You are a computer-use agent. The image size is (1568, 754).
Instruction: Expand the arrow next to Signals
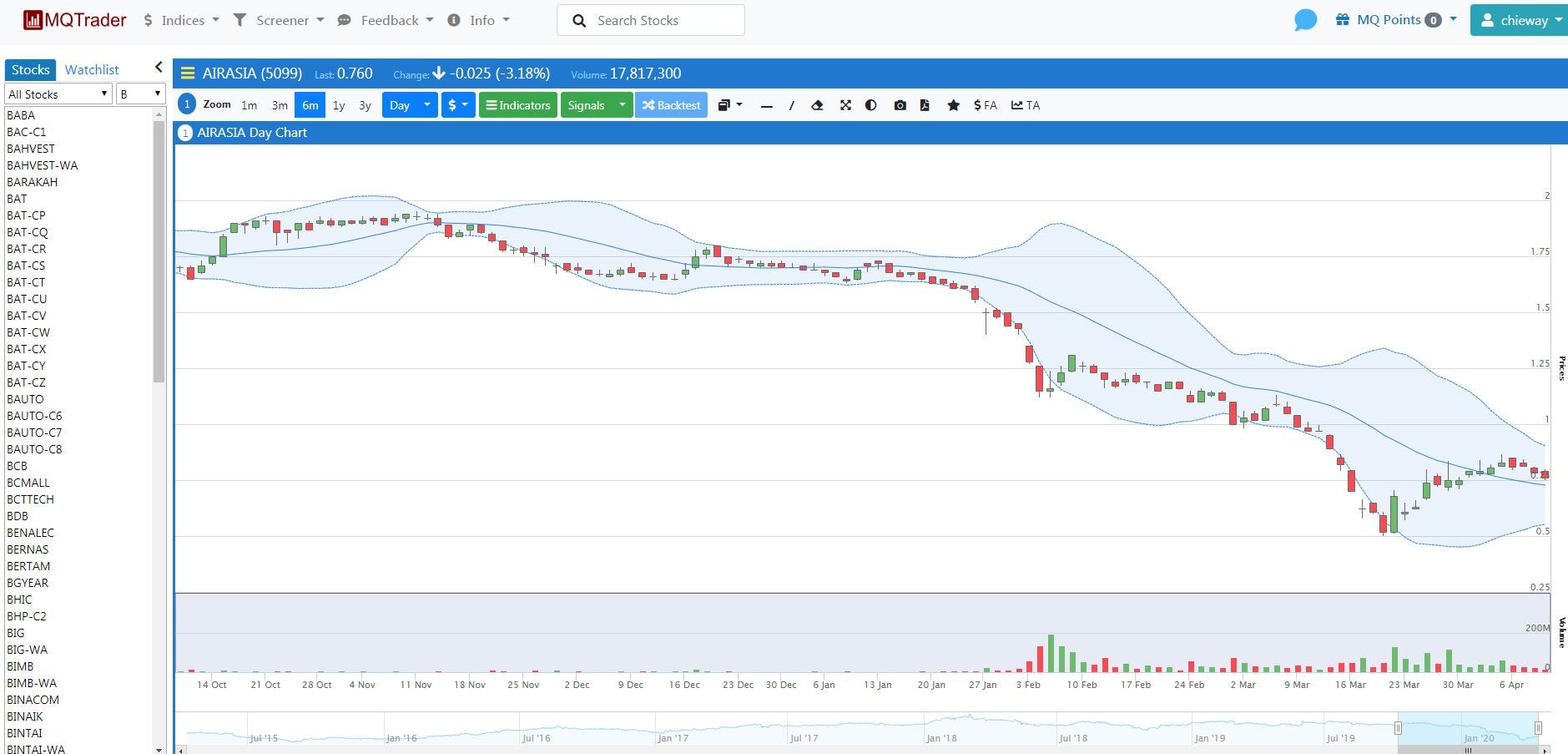pyautogui.click(x=622, y=105)
